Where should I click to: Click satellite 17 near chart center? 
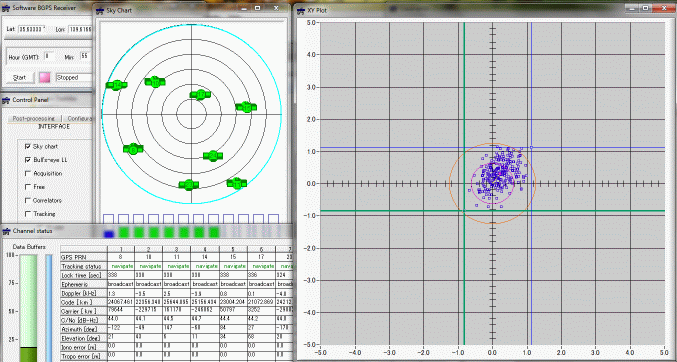(x=200, y=95)
